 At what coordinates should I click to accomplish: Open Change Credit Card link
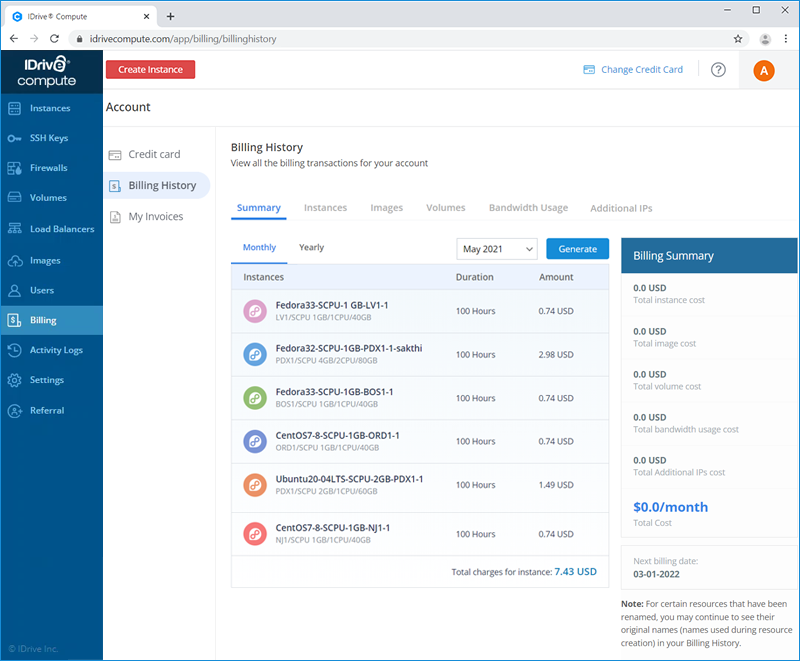[x=633, y=69]
